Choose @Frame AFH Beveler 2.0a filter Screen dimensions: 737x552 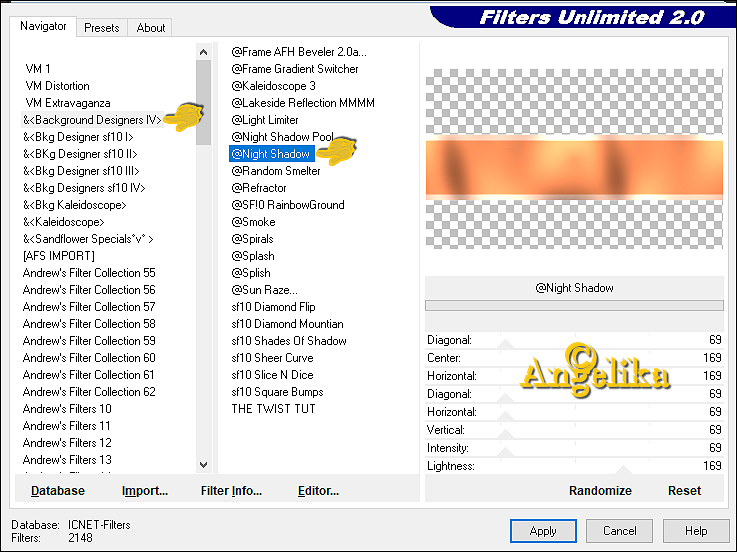pos(298,52)
